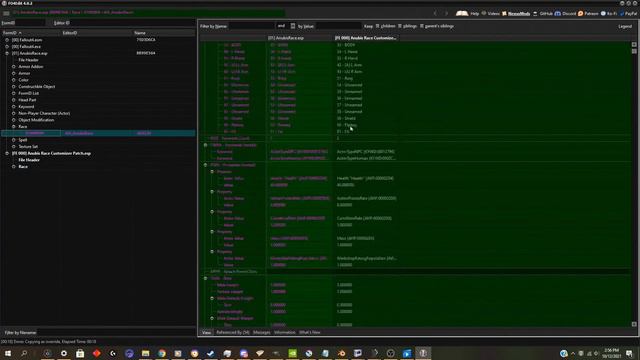Click the Legend button
Viewport: 640px width, 360px height.
coord(625,26)
